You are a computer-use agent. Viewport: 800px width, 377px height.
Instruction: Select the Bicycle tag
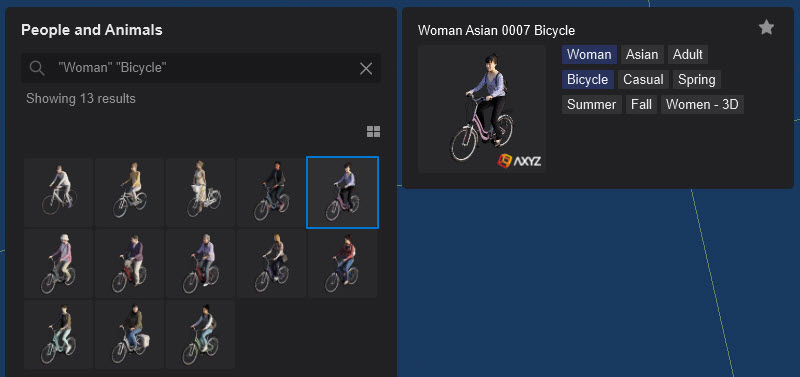coord(588,80)
